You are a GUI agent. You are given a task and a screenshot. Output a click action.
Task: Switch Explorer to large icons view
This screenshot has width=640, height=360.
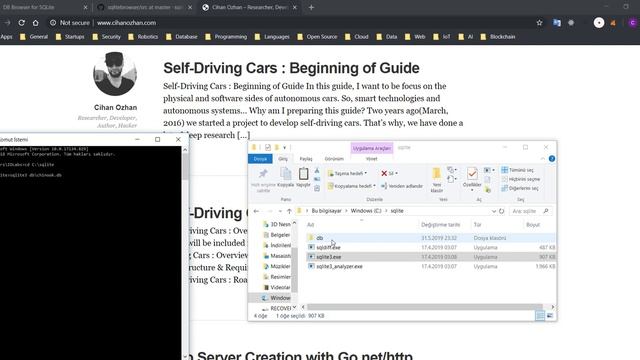point(550,316)
